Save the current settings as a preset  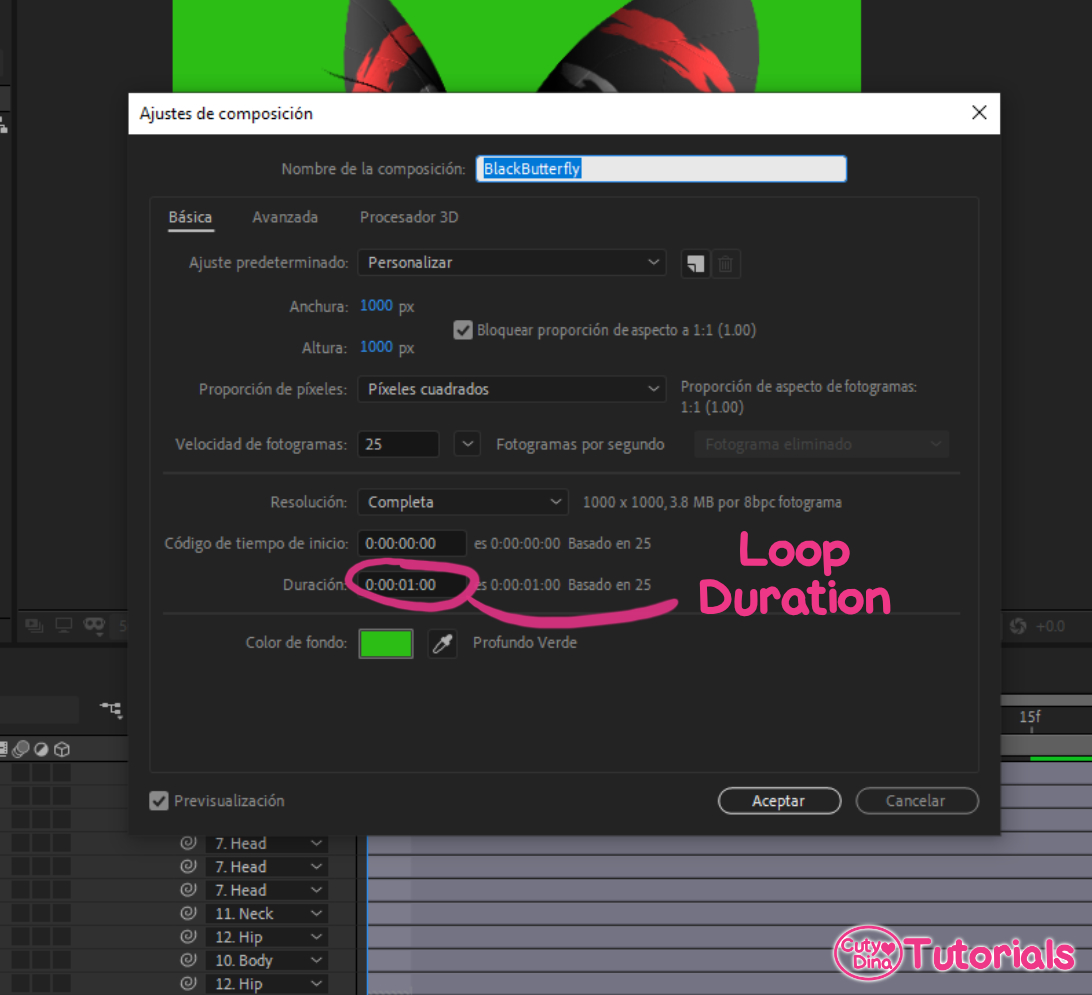696,264
